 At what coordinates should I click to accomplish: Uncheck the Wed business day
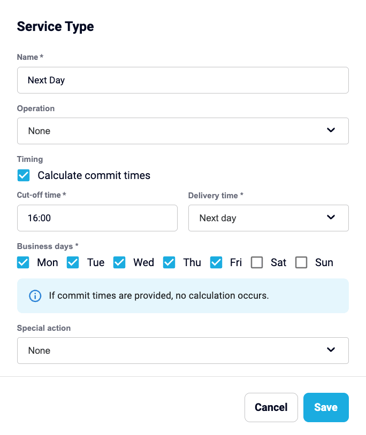[119, 262]
